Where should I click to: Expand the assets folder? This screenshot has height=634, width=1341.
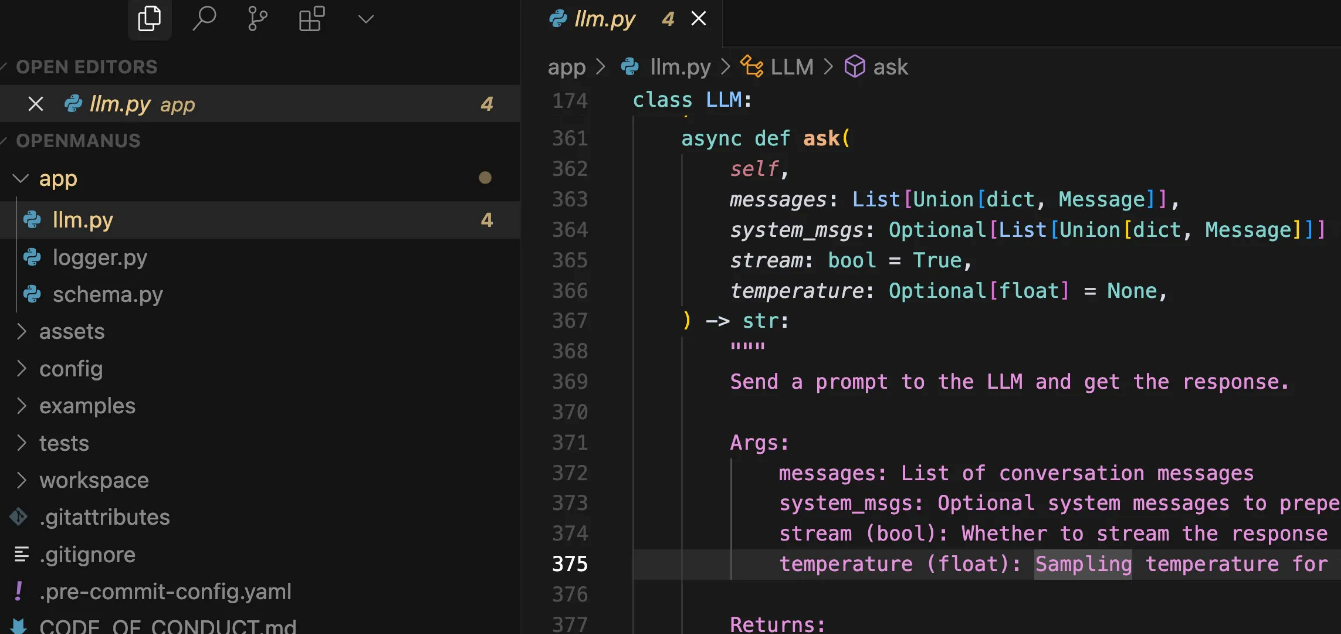tap(71, 332)
